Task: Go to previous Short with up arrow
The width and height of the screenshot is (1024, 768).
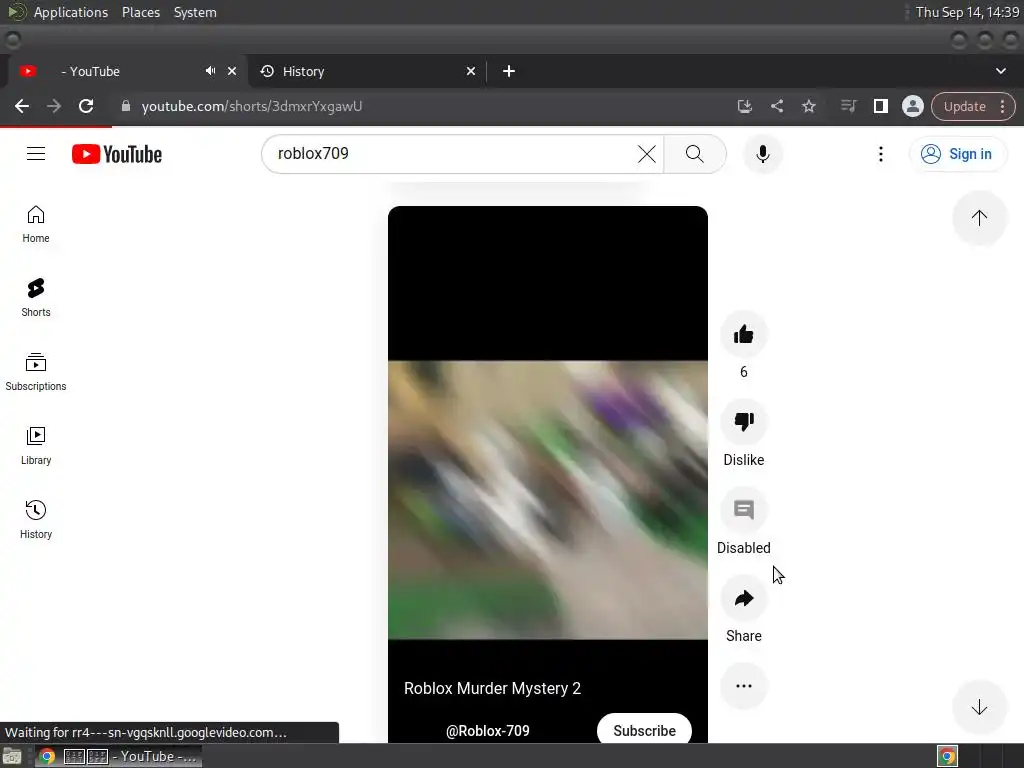Action: (x=979, y=217)
